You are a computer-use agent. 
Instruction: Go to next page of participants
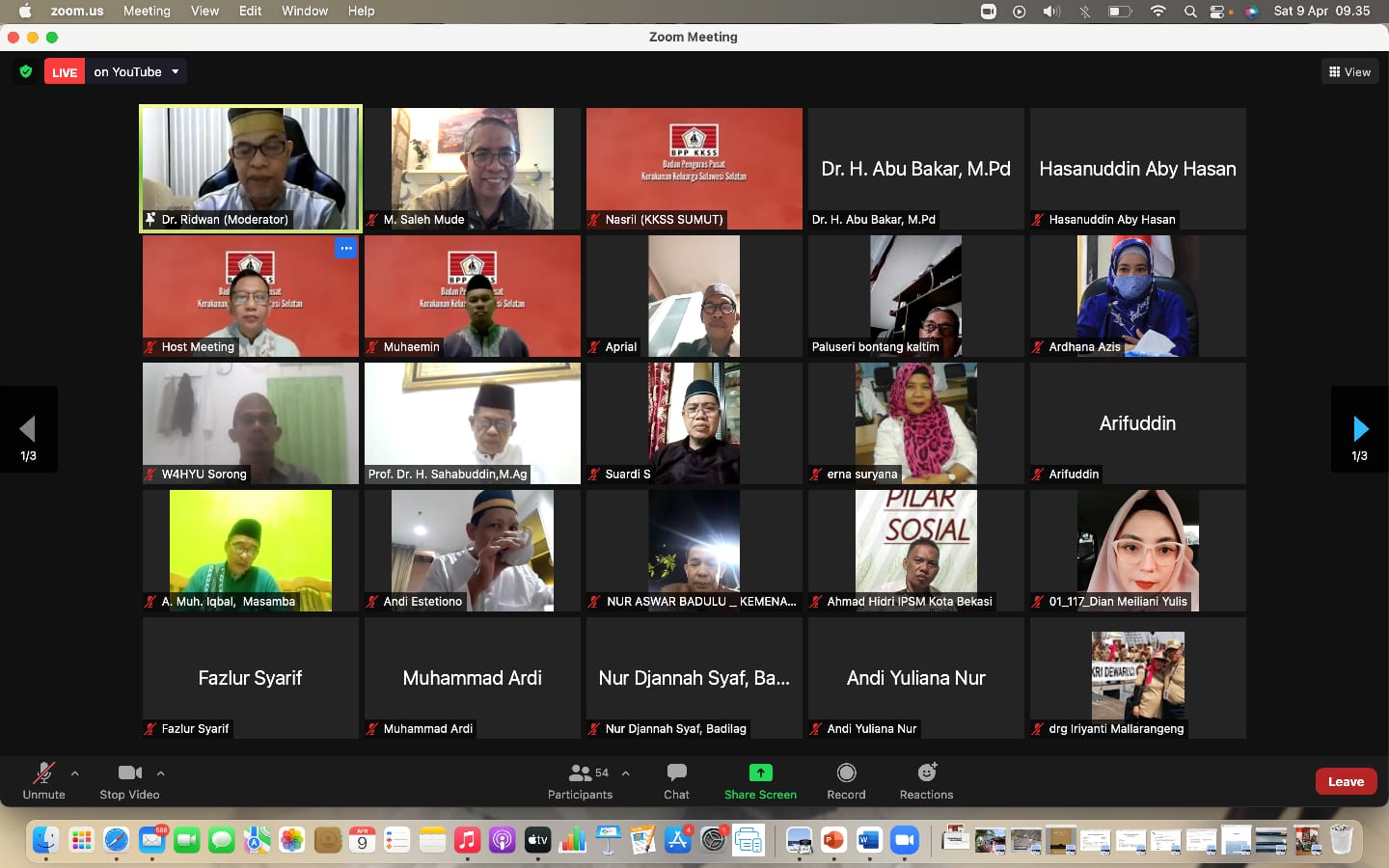1359,429
